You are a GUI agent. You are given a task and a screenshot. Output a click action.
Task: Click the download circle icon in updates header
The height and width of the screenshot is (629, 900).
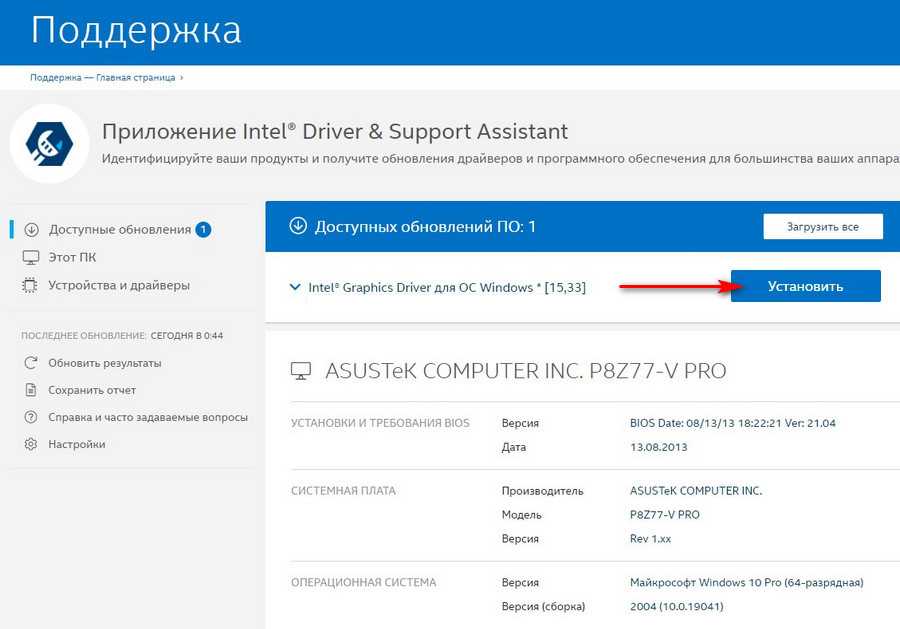(x=298, y=226)
